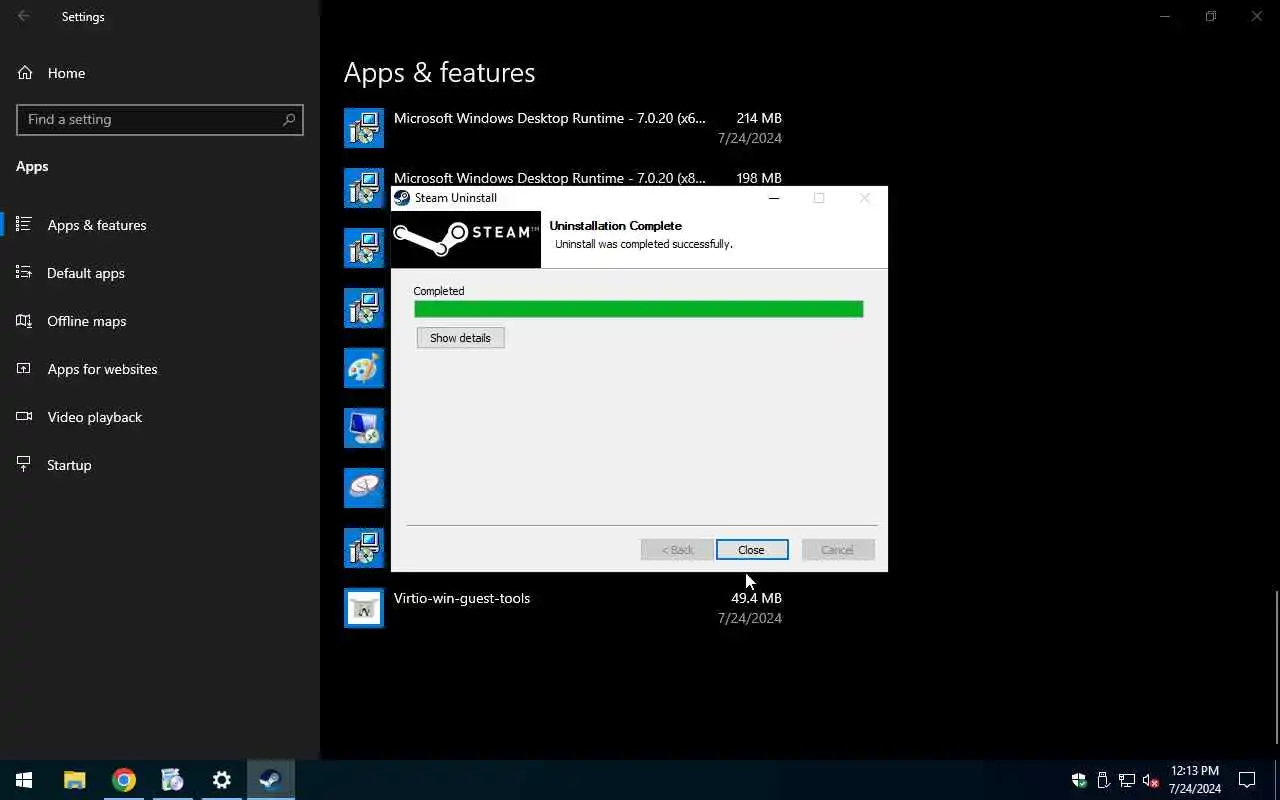Click the green Completed progress bar
1280x800 pixels.
click(638, 309)
